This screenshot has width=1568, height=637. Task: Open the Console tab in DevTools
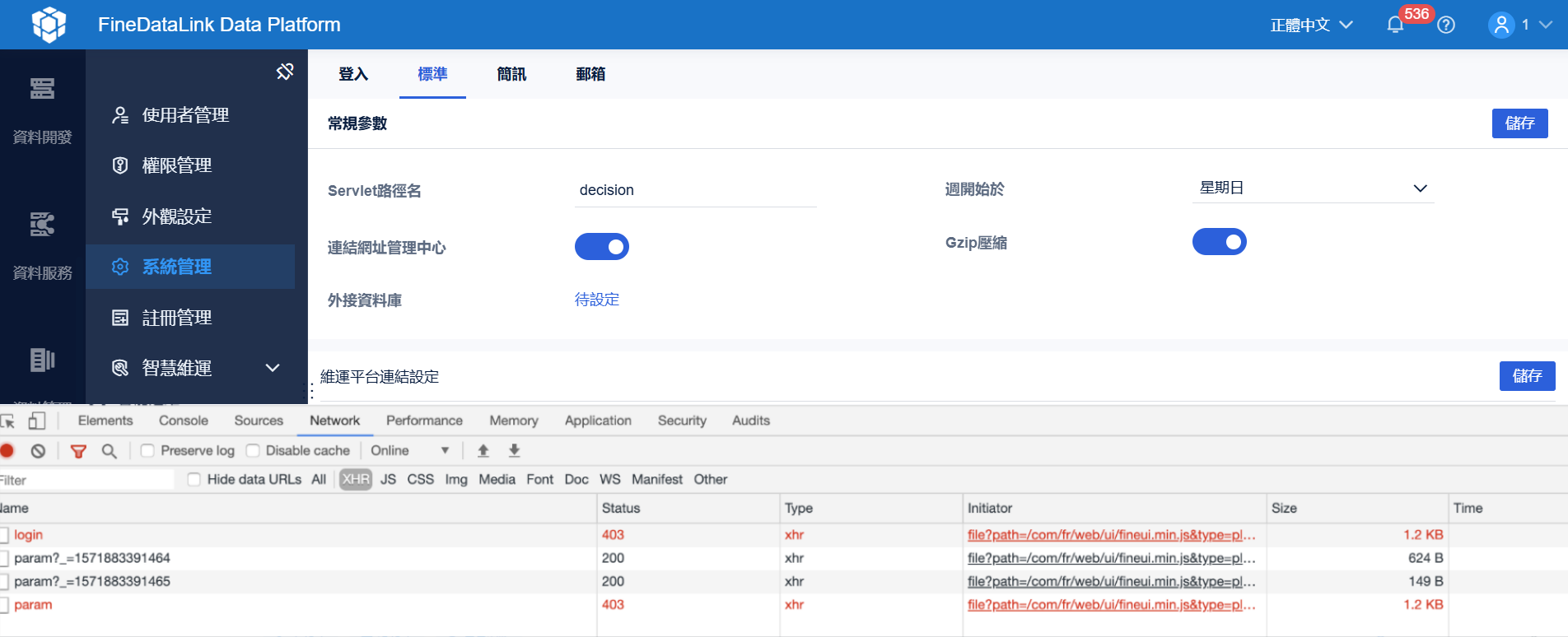click(183, 421)
